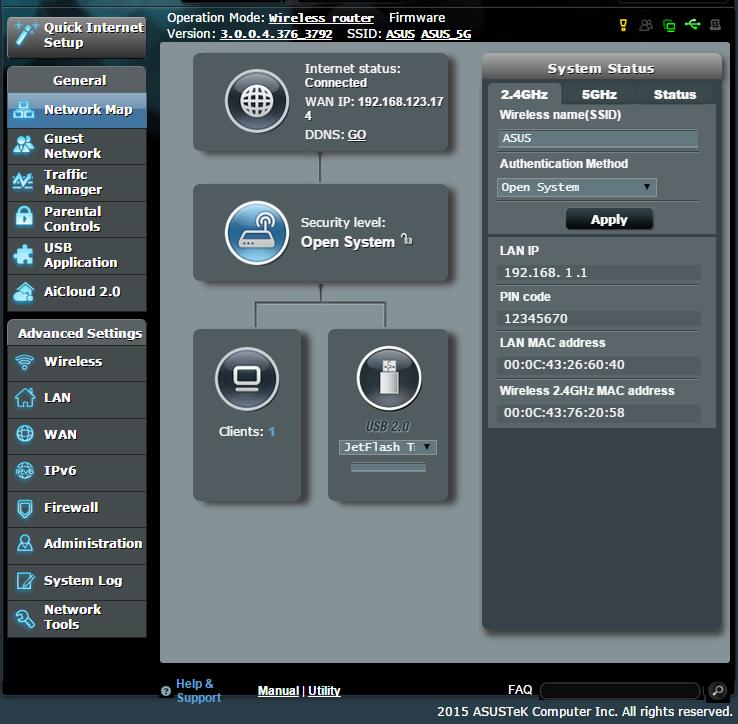The height and width of the screenshot is (724, 738).
Task: Expand the JetFlash USB device dropdown
Action: click(x=388, y=447)
